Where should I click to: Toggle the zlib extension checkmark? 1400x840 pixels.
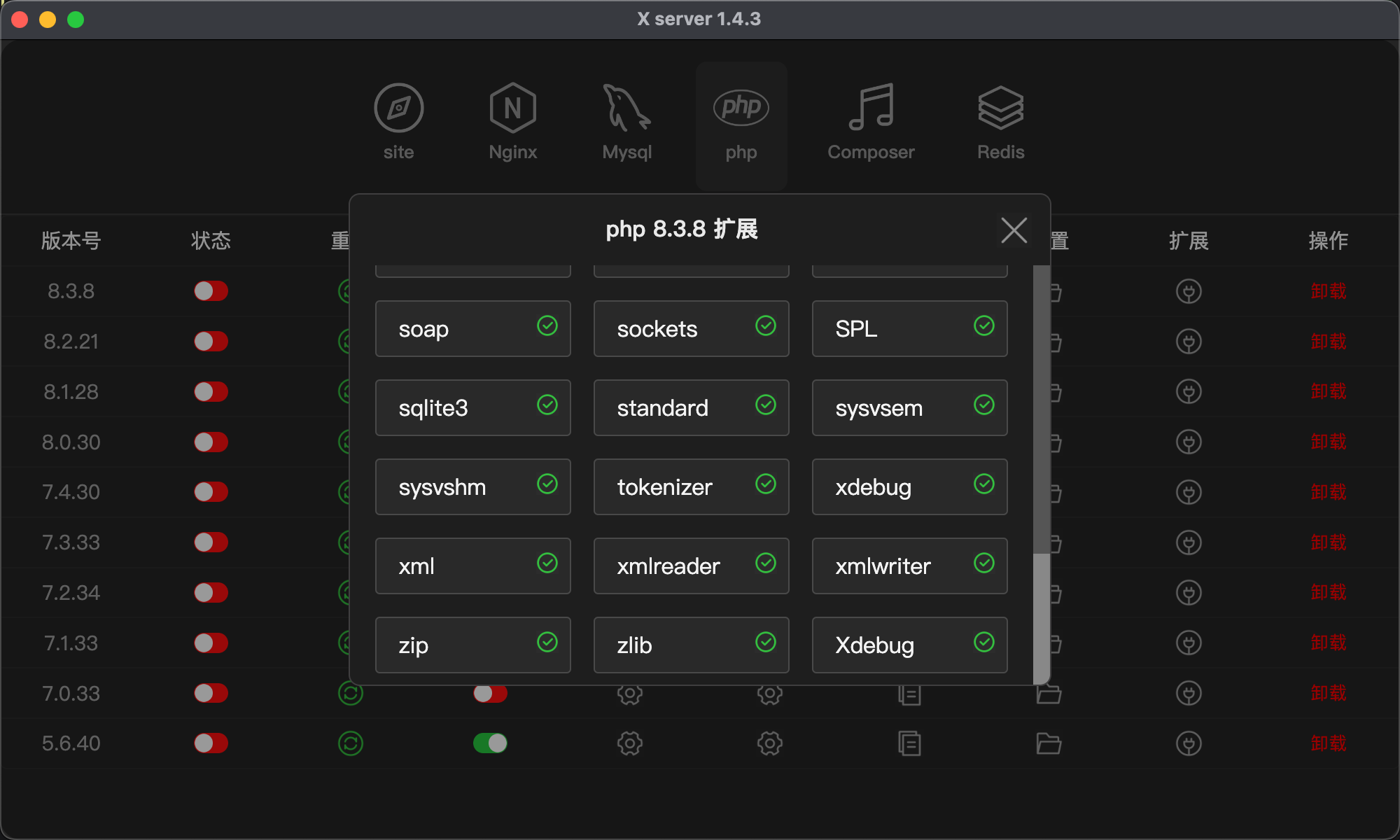click(766, 642)
